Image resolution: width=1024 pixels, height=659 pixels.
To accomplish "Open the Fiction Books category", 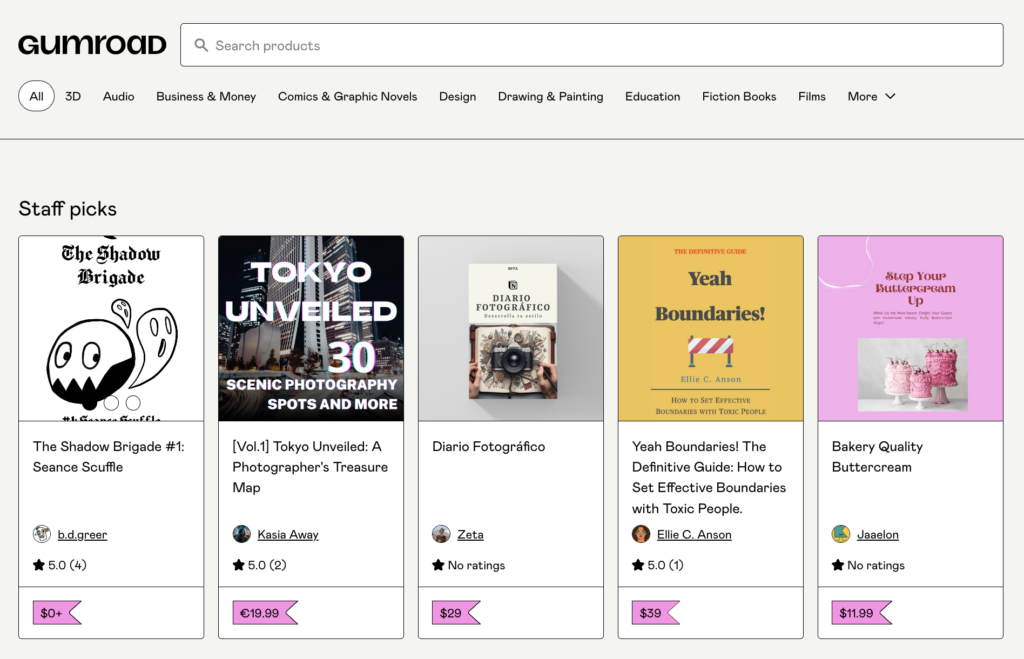I will pos(739,96).
